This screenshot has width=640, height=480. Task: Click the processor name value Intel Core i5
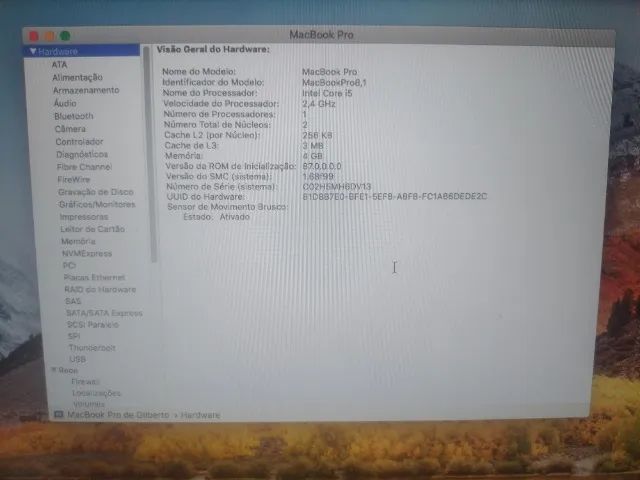click(327, 93)
